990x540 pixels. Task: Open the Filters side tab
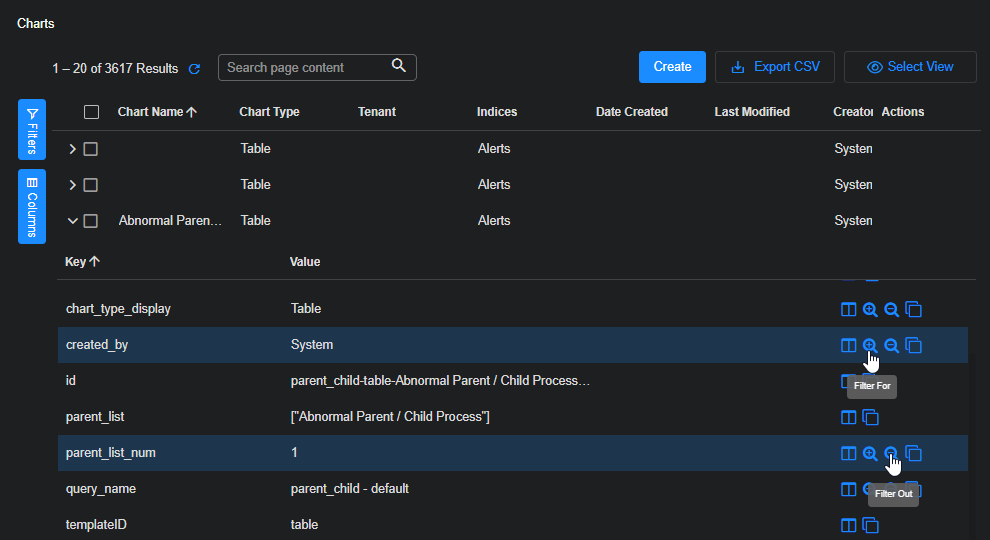32,130
